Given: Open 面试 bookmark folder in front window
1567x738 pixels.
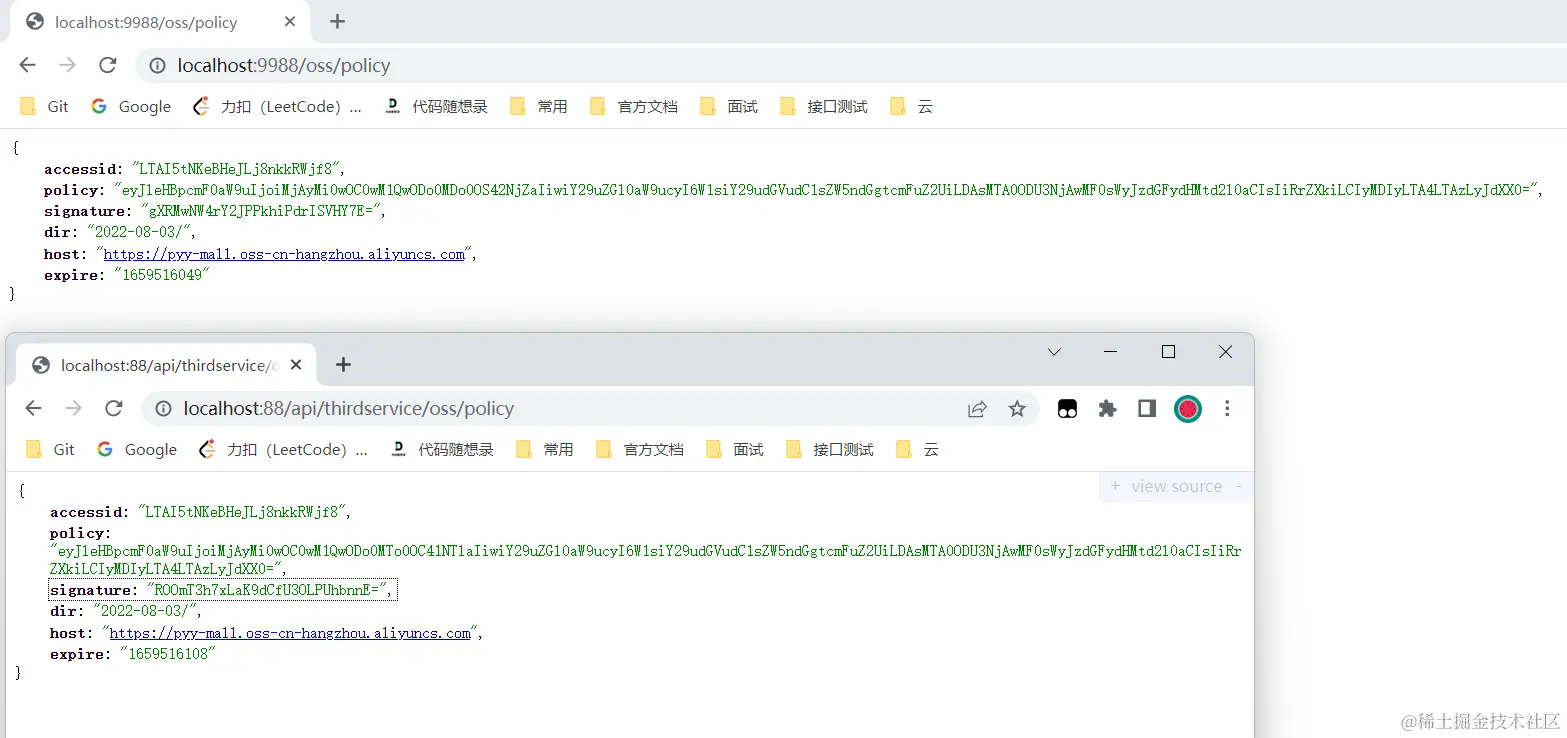Looking at the screenshot, I should tap(735, 449).
